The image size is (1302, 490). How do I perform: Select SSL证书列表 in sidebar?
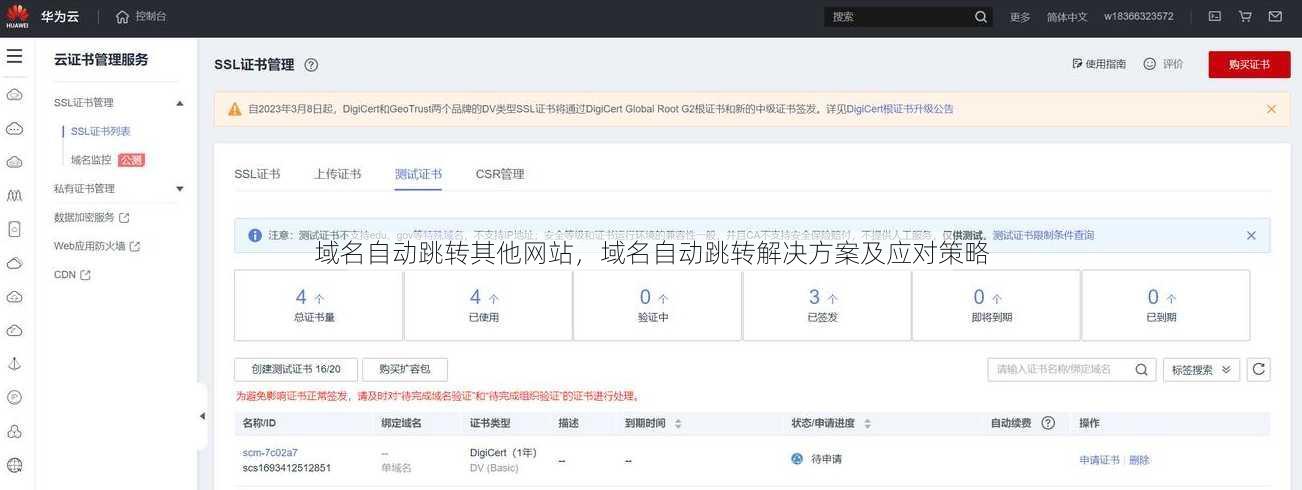point(100,131)
